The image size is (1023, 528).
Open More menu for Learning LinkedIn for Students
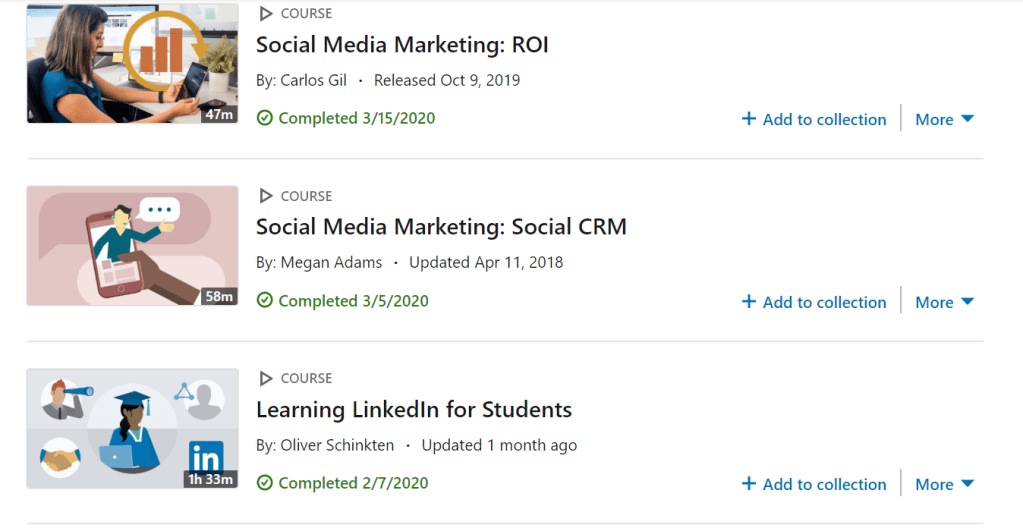point(944,484)
